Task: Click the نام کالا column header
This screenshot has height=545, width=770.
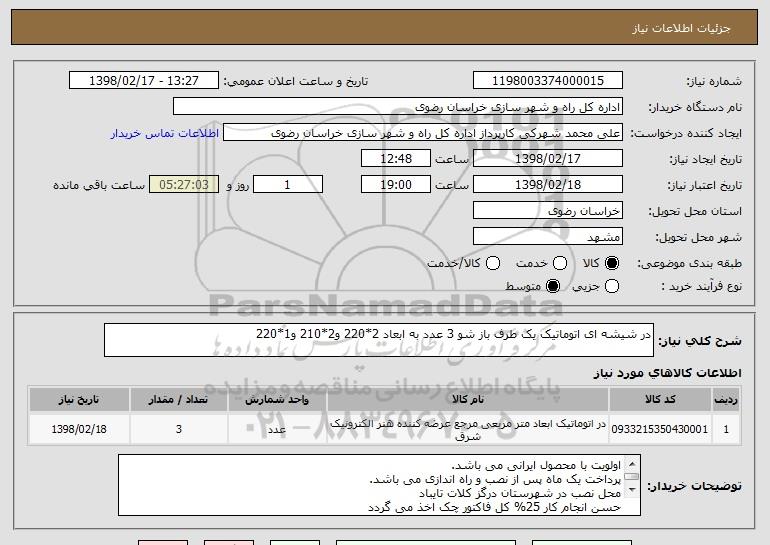Action: [468, 400]
